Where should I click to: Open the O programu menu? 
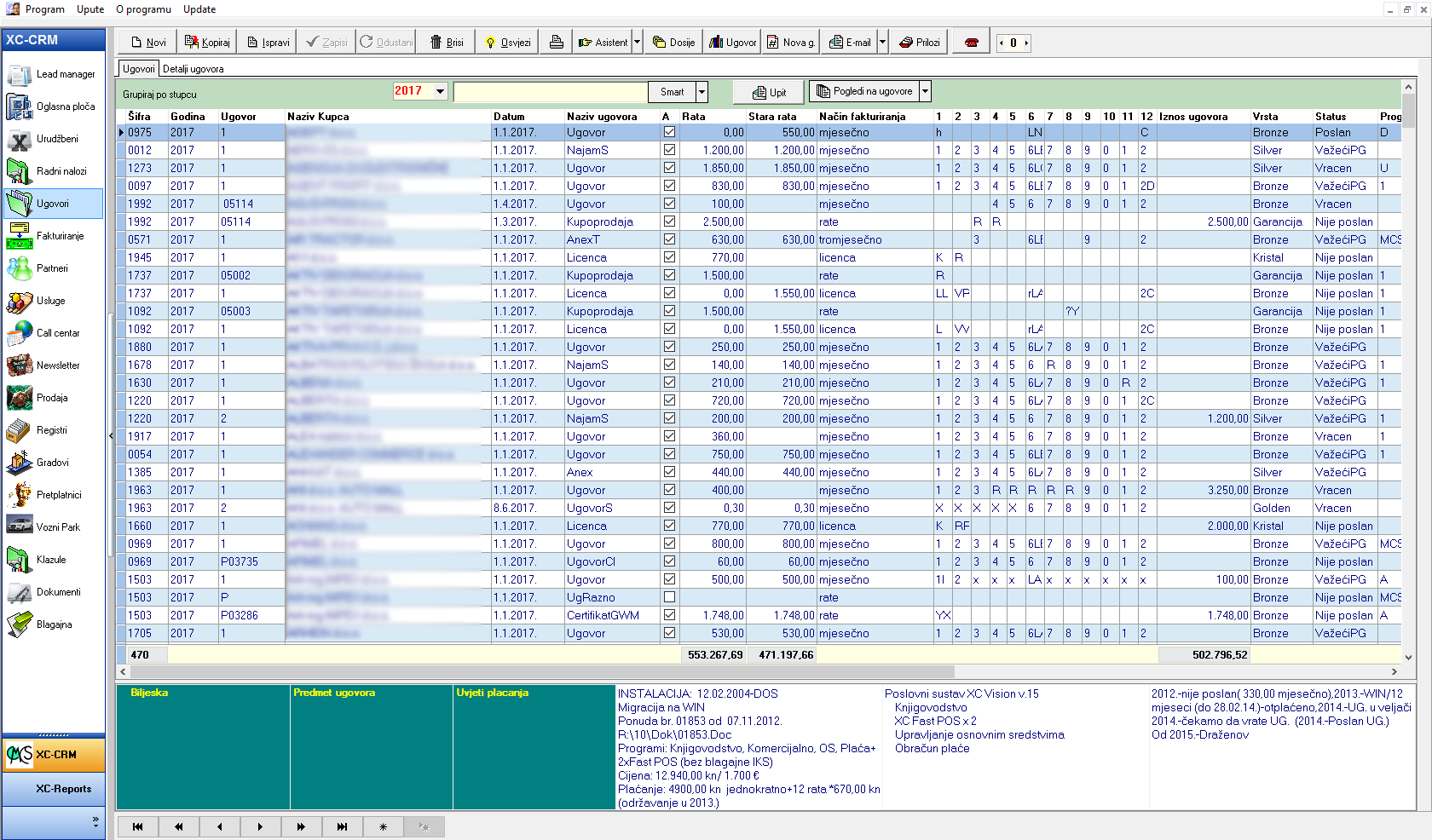[x=143, y=9]
